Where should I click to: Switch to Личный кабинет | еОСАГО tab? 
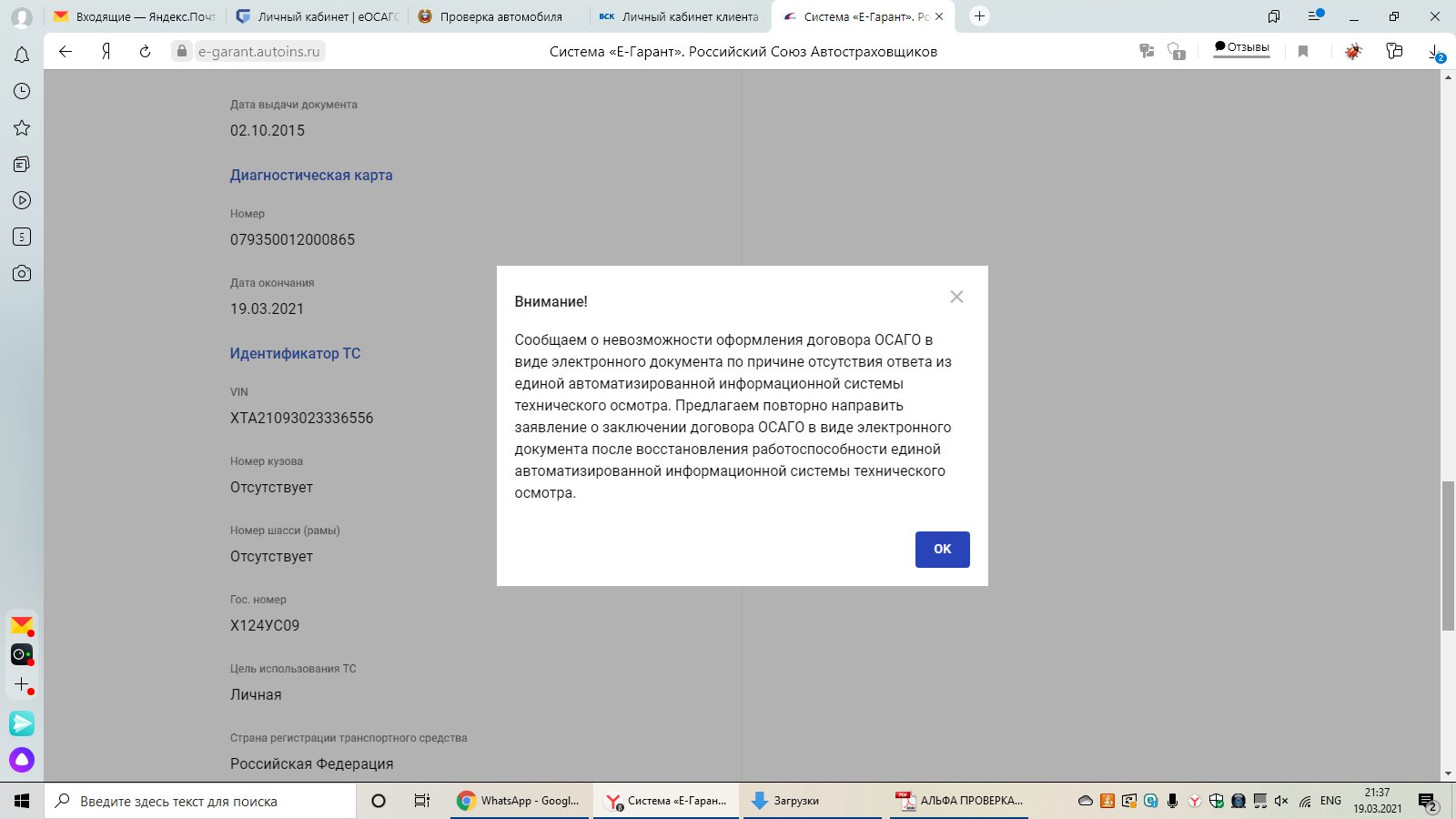click(317, 16)
